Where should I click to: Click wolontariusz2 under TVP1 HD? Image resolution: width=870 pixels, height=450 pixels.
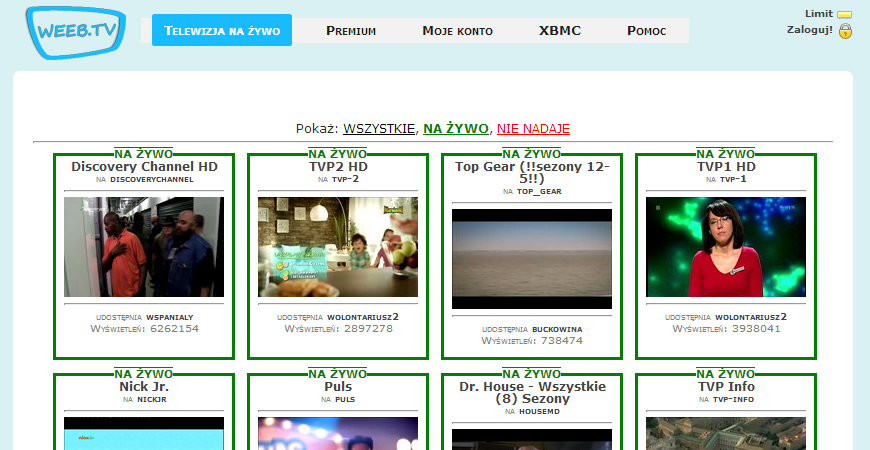pyautogui.click(x=751, y=317)
